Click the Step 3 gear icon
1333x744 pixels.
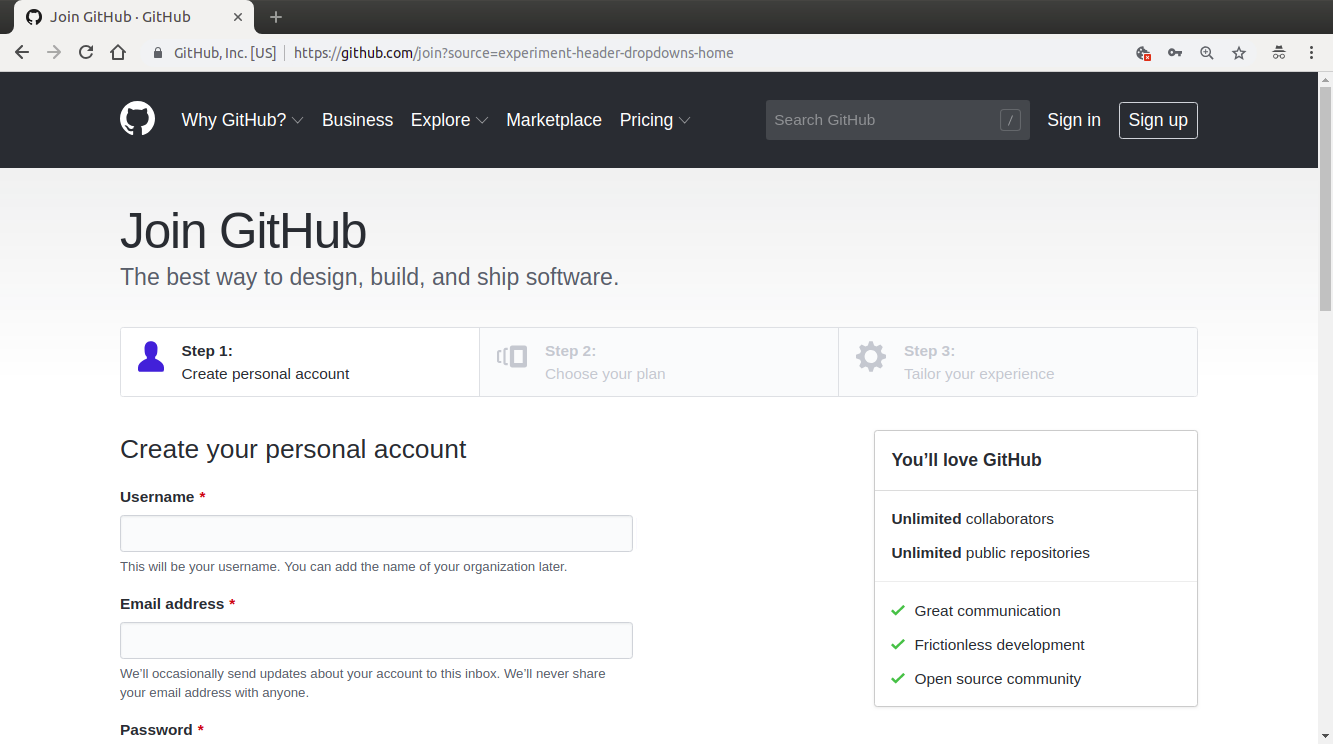pyautogui.click(x=871, y=357)
